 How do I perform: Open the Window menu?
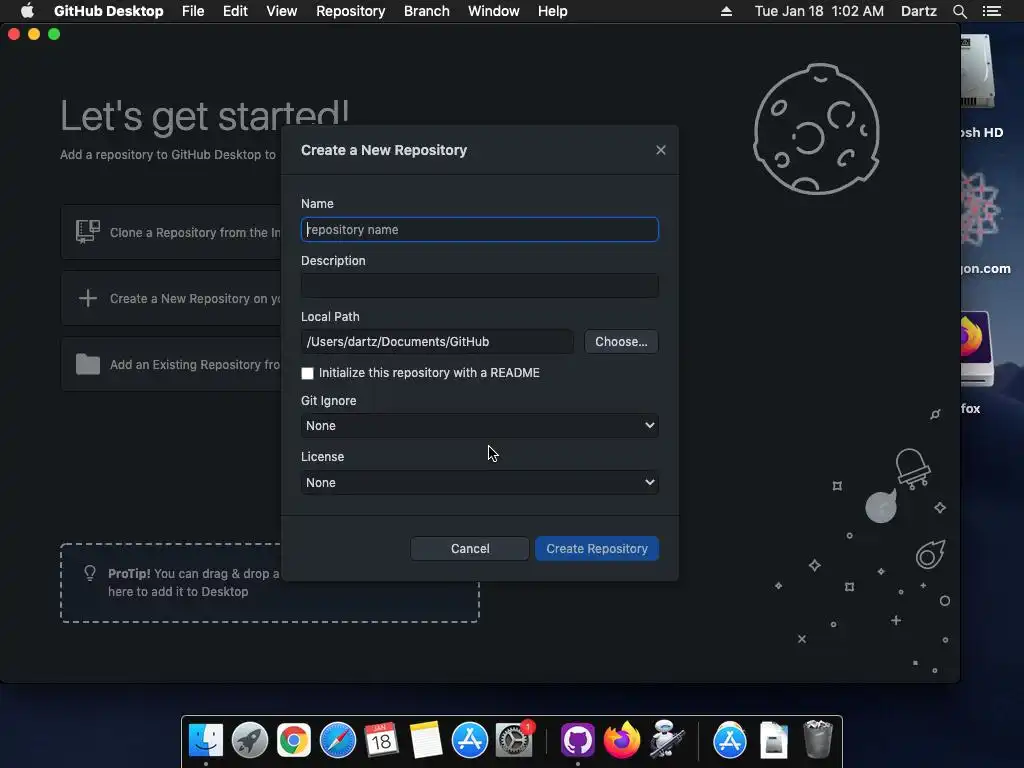pyautogui.click(x=494, y=11)
